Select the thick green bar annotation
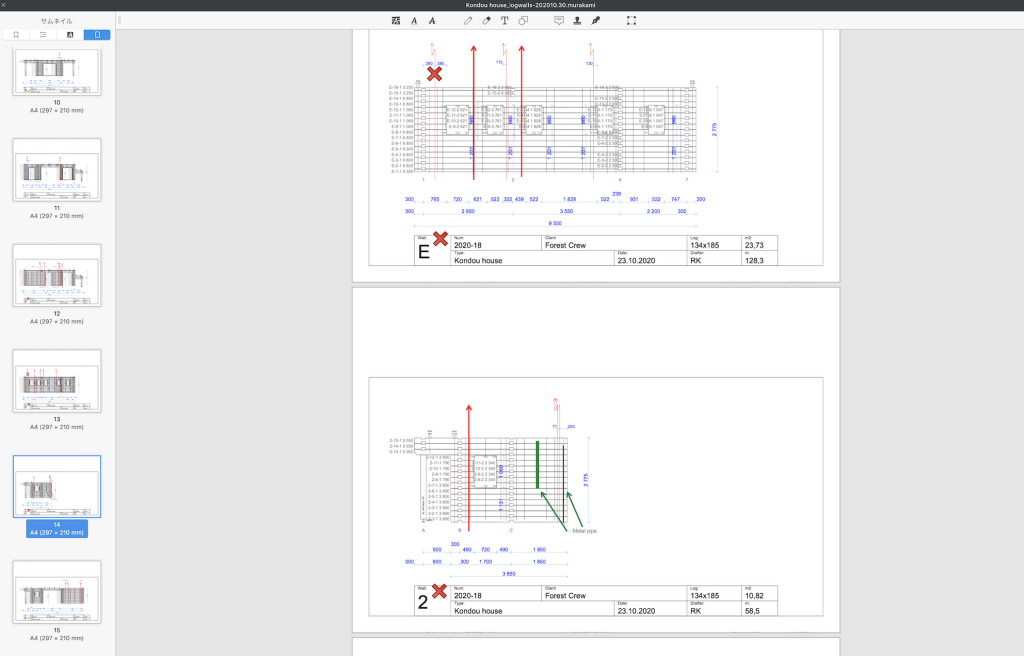 537,465
